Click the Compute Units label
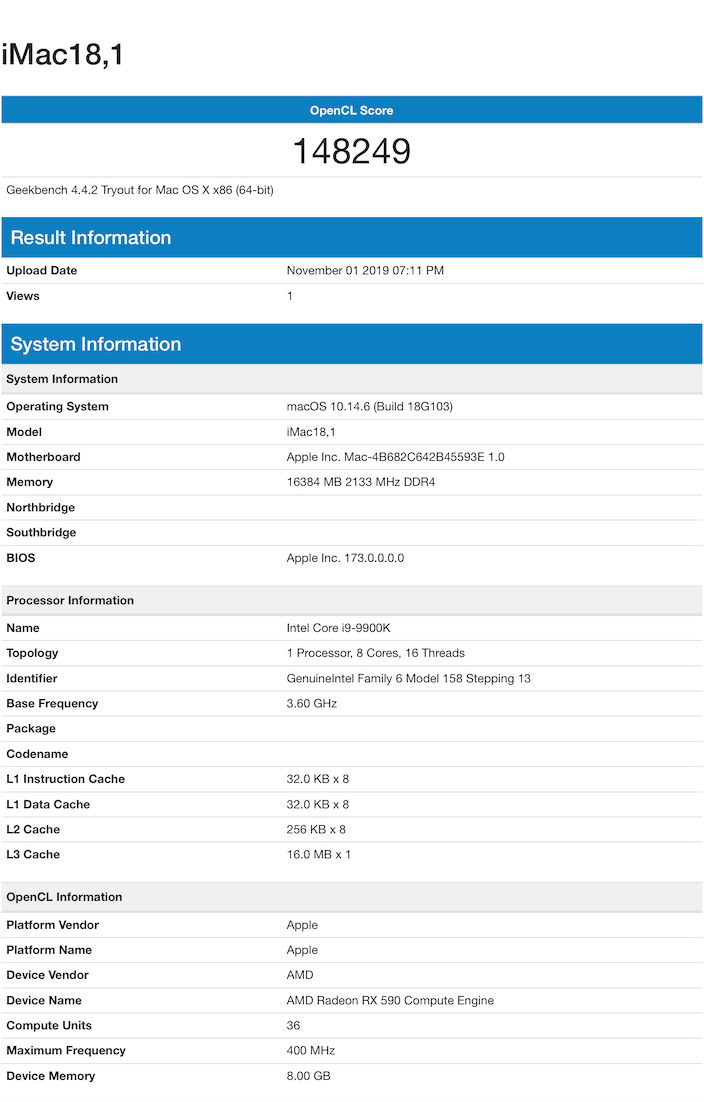 click(x=48, y=1026)
